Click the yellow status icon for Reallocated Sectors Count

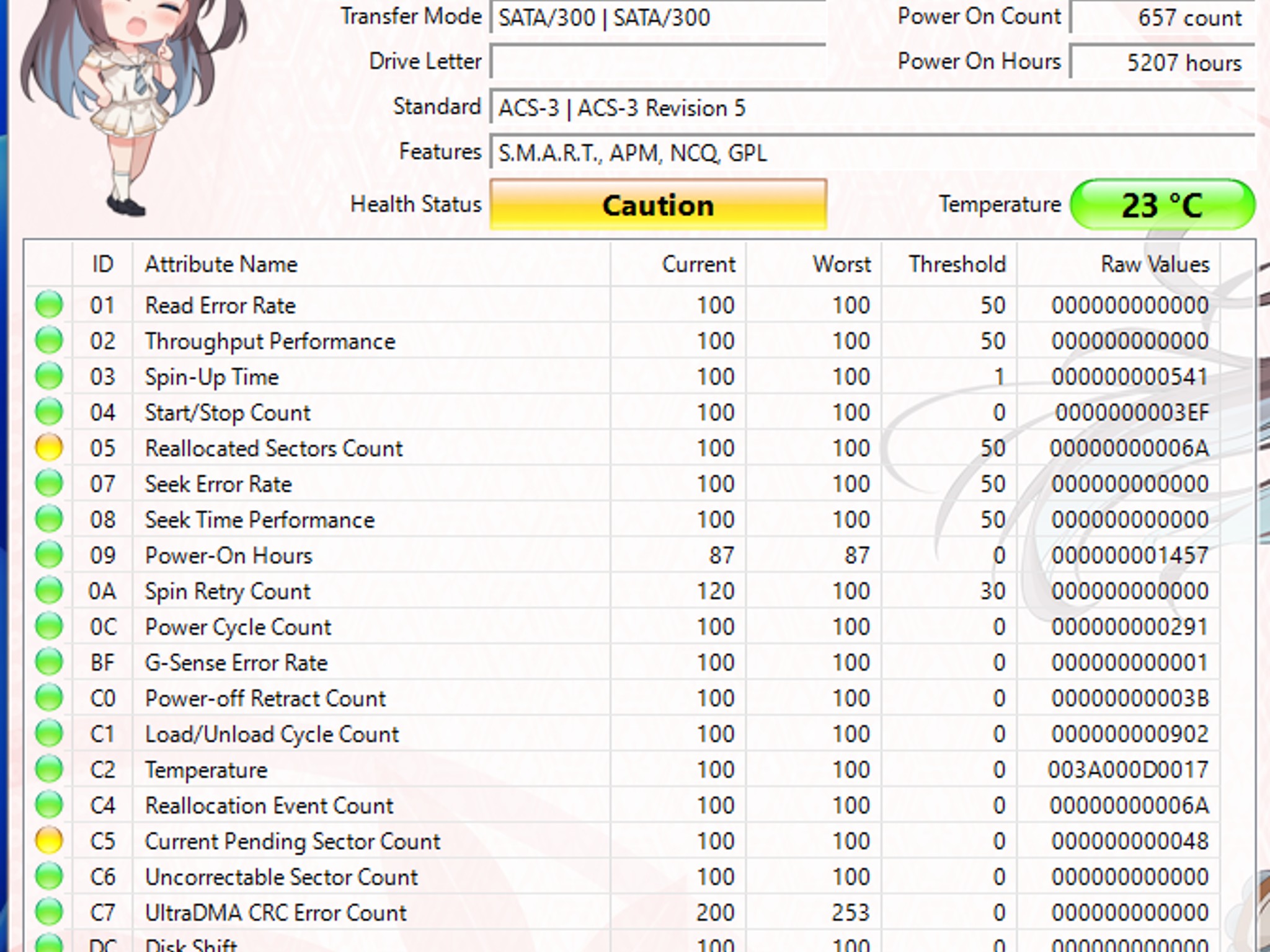(49, 447)
